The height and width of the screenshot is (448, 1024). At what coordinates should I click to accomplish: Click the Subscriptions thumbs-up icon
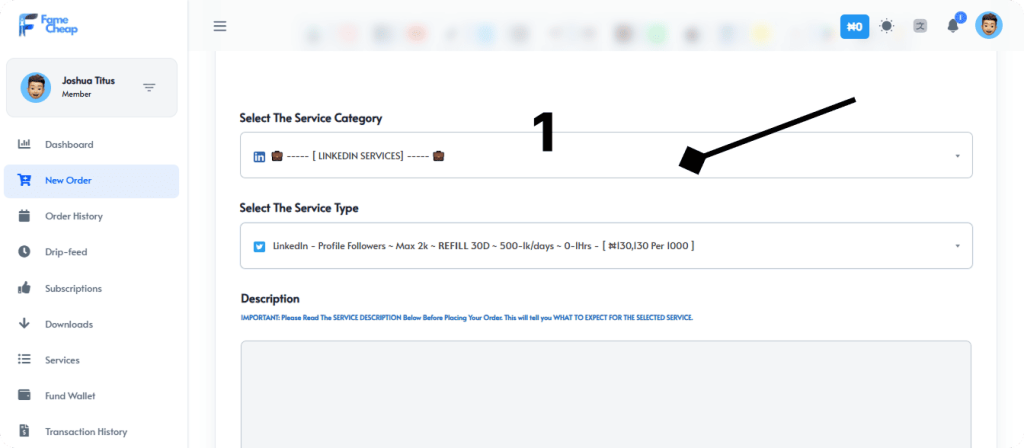pyautogui.click(x=24, y=287)
